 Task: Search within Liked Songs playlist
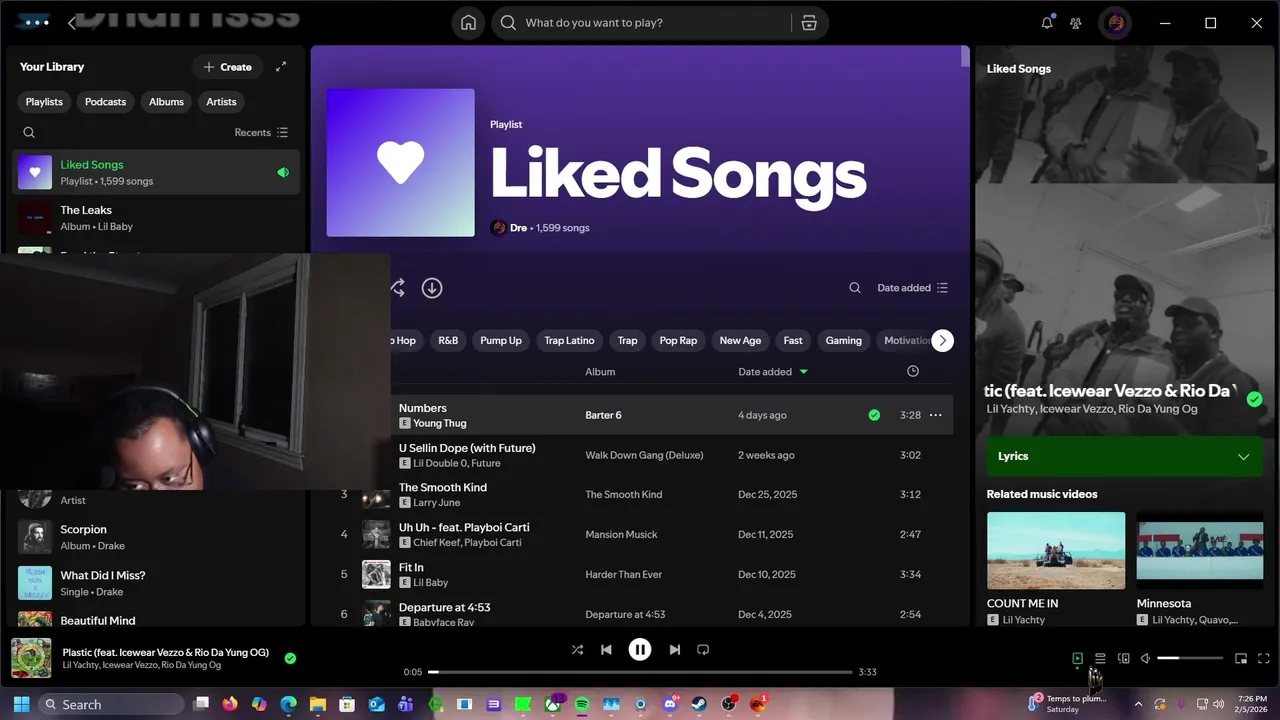855,288
